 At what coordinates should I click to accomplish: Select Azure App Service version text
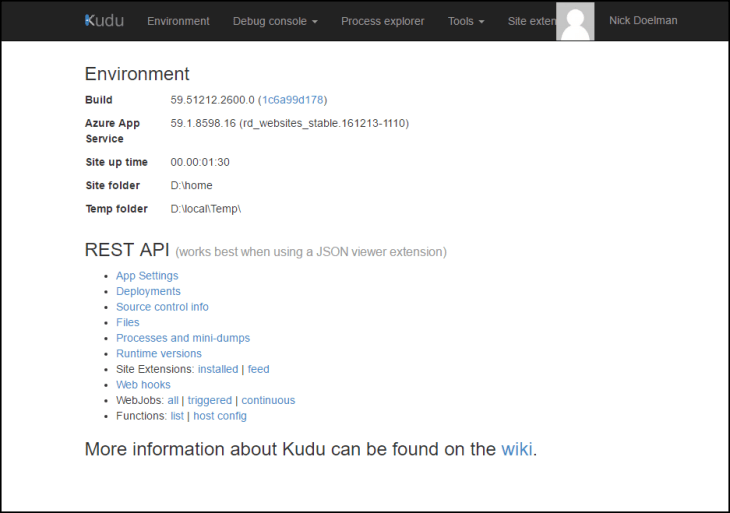pyautogui.click(x=290, y=123)
